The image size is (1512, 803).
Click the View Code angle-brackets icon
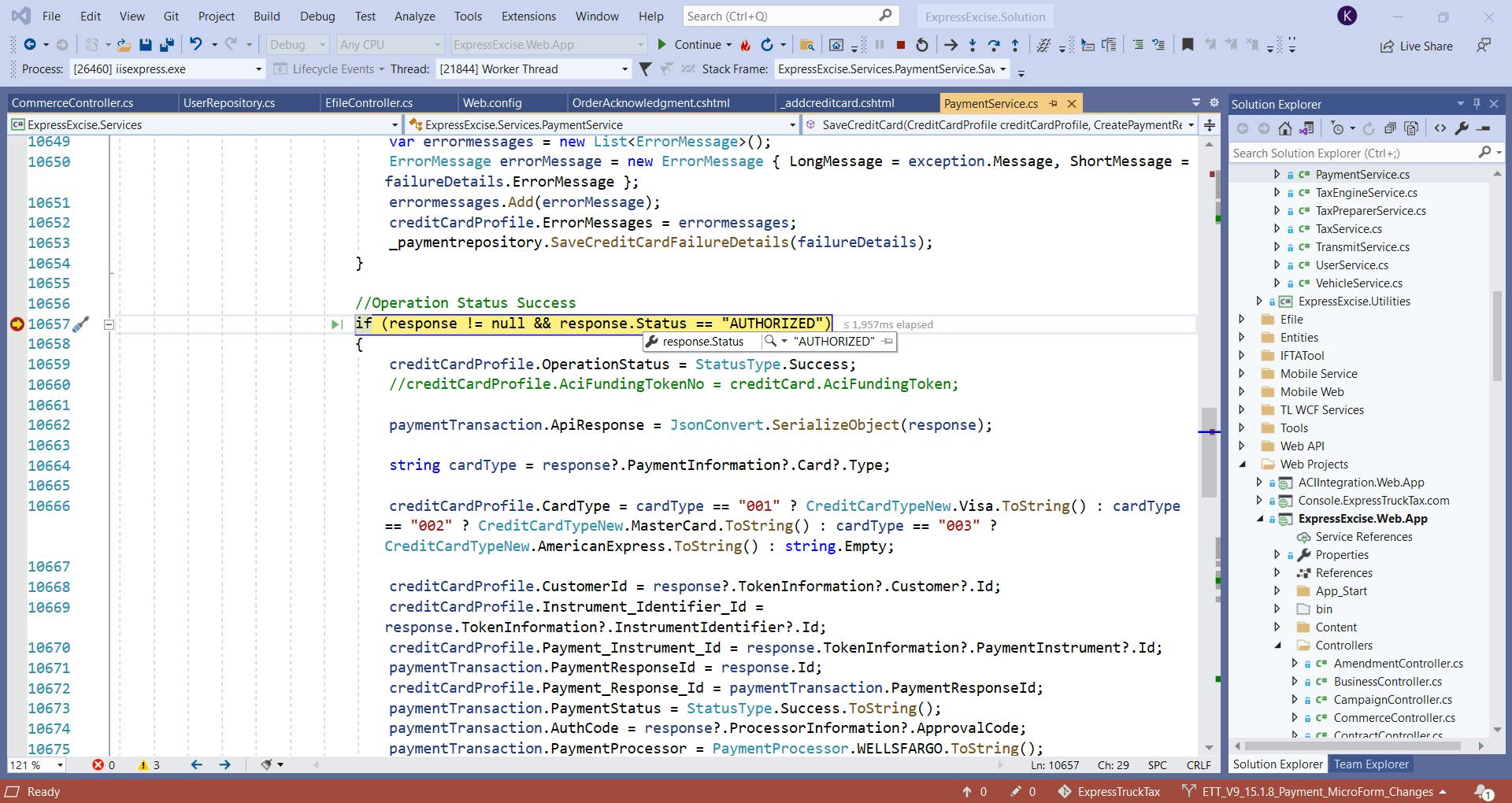1440,128
